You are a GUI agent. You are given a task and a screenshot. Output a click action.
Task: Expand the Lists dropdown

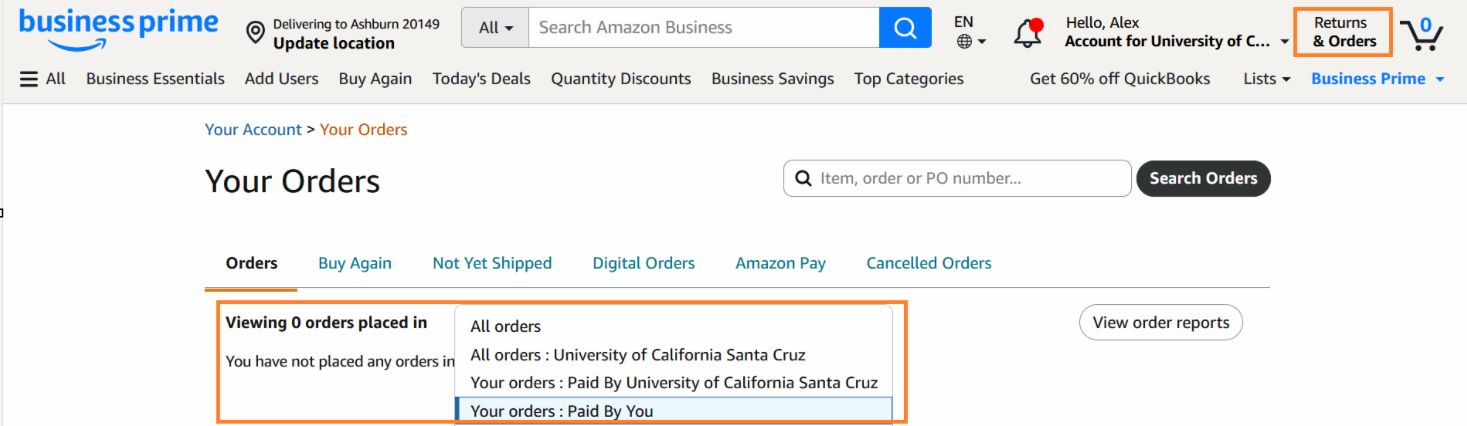coord(1266,78)
